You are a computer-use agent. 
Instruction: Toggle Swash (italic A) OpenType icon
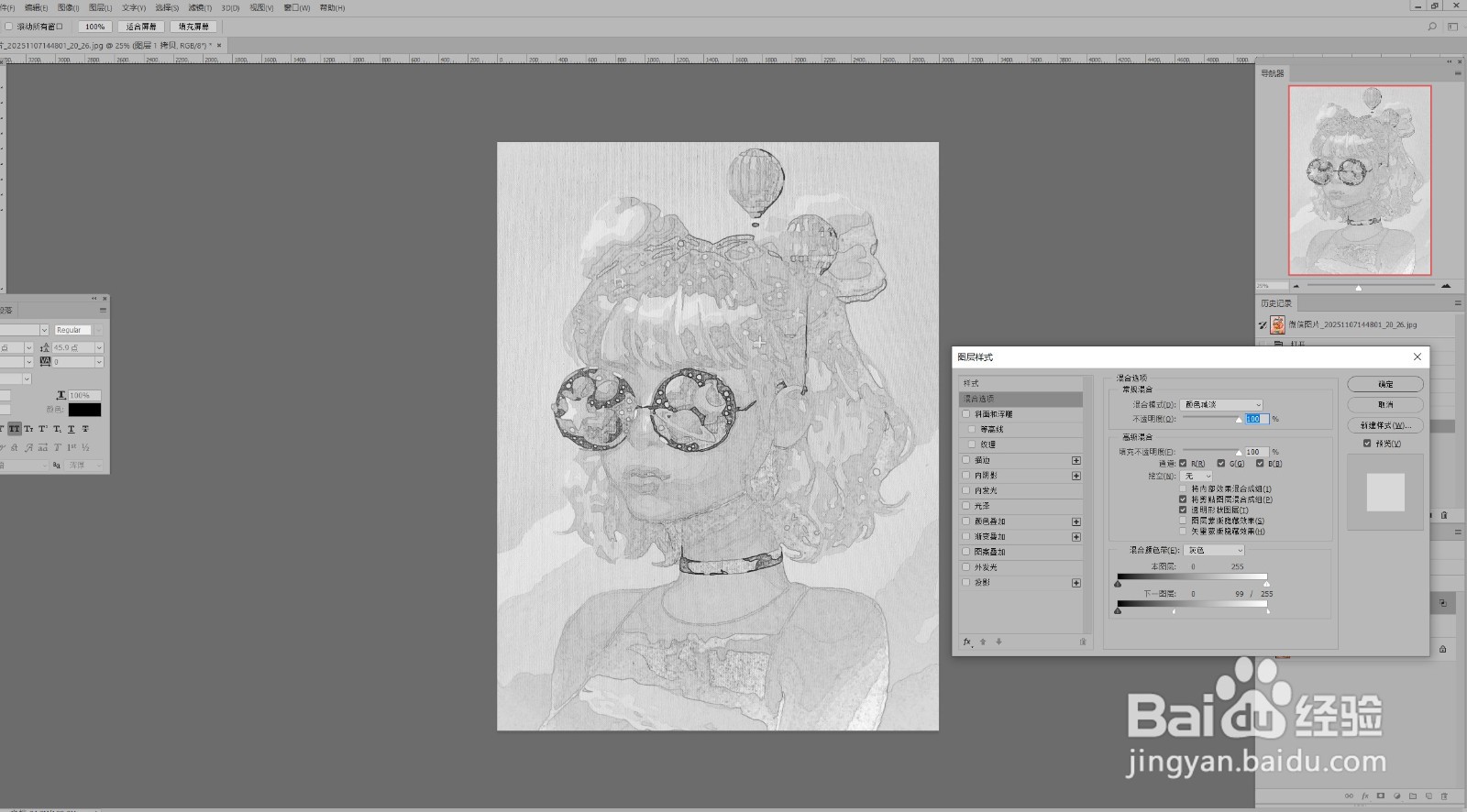(x=28, y=447)
